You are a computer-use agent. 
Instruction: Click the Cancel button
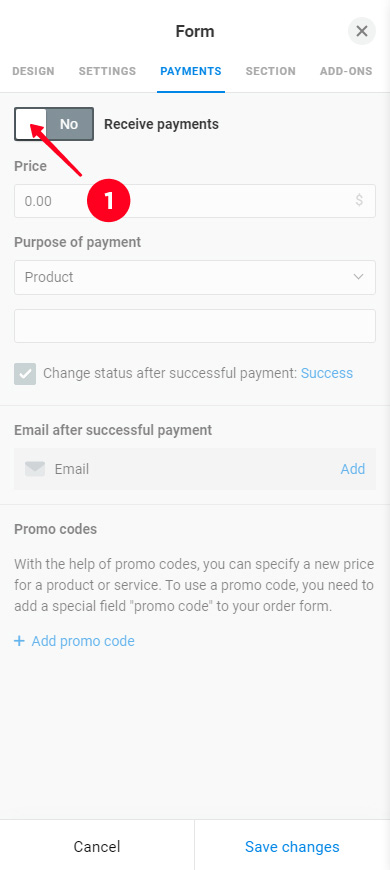[97, 847]
